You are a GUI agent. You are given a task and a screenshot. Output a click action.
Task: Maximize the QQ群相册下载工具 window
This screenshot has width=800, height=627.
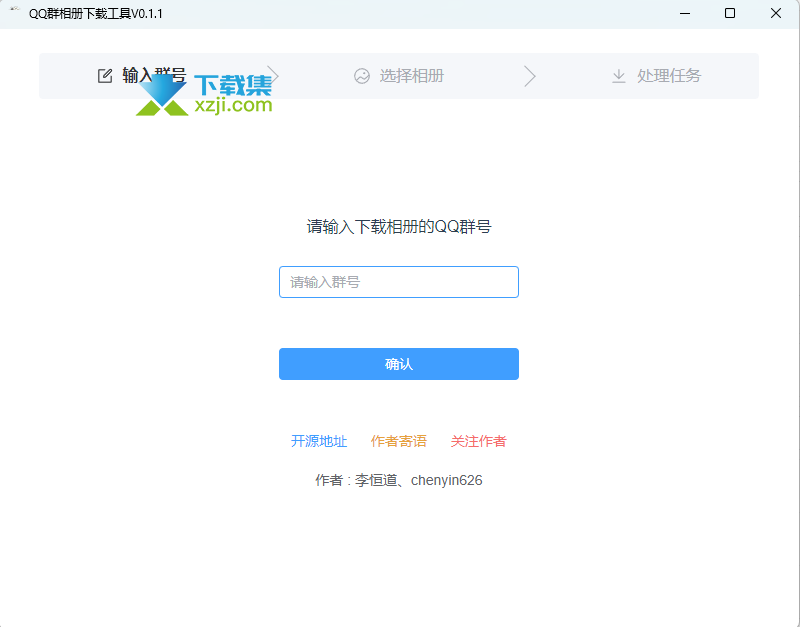[730, 14]
